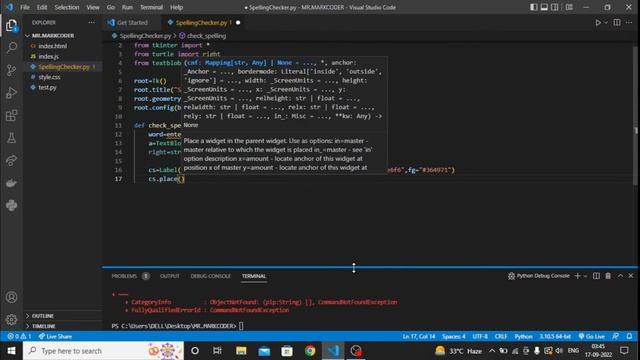Open the Python view in activity bar
The width and height of the screenshot is (640, 360).
pos(11,205)
